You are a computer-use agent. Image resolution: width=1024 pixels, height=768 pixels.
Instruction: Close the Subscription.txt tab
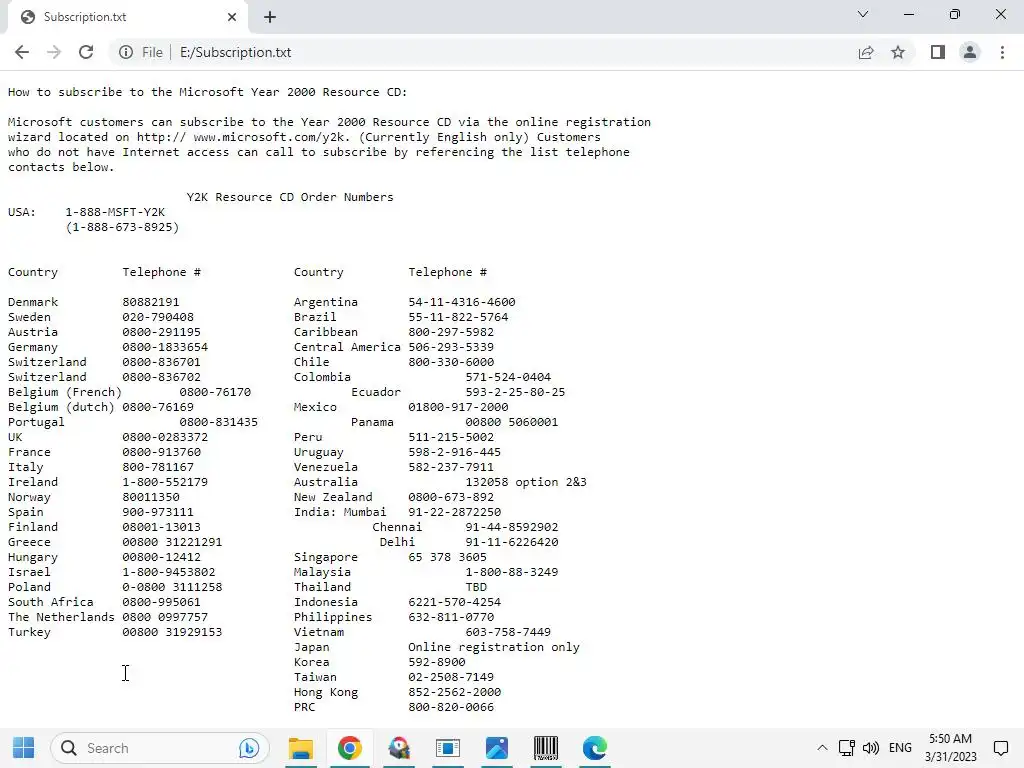232,17
